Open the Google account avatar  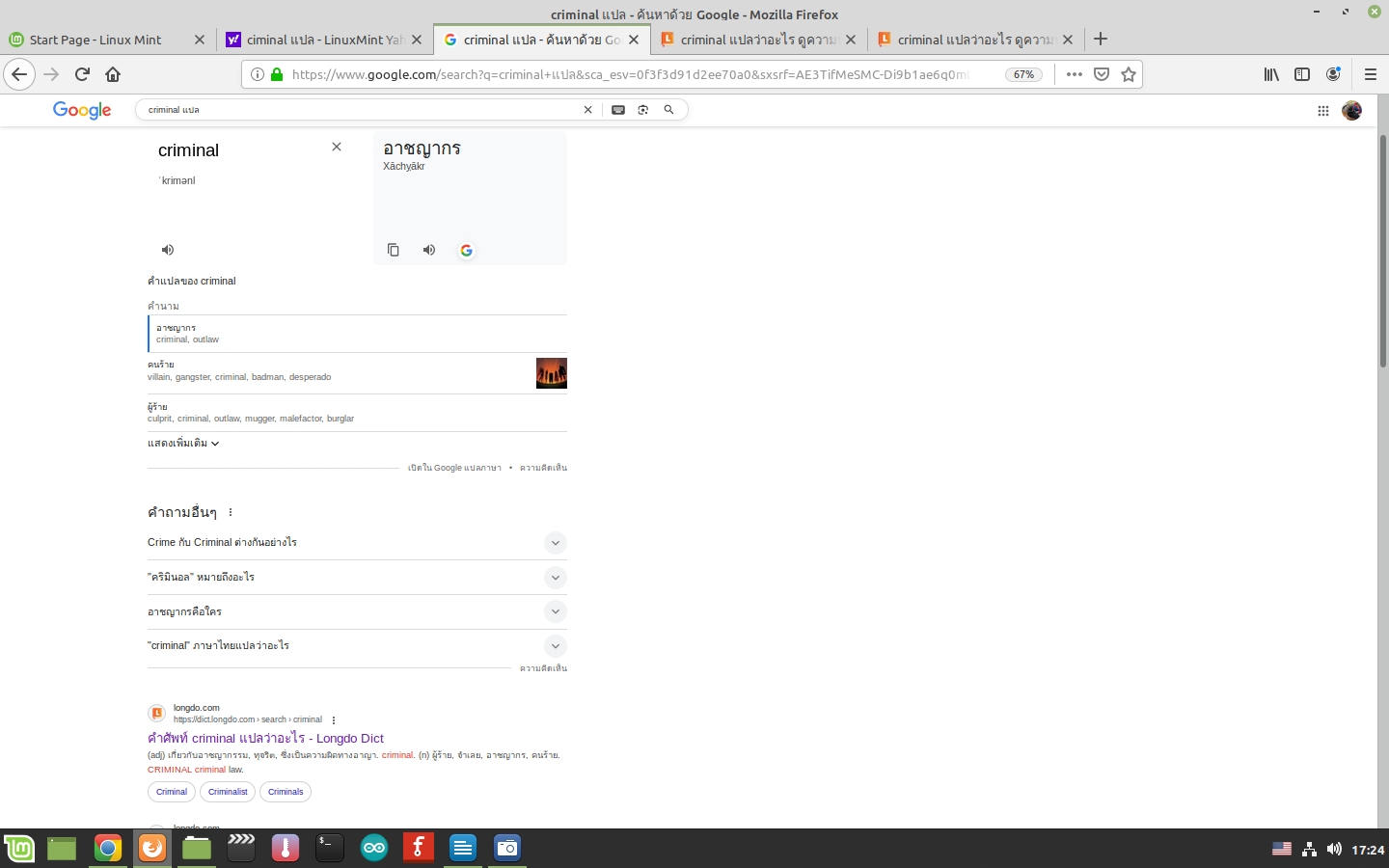[1352, 111]
